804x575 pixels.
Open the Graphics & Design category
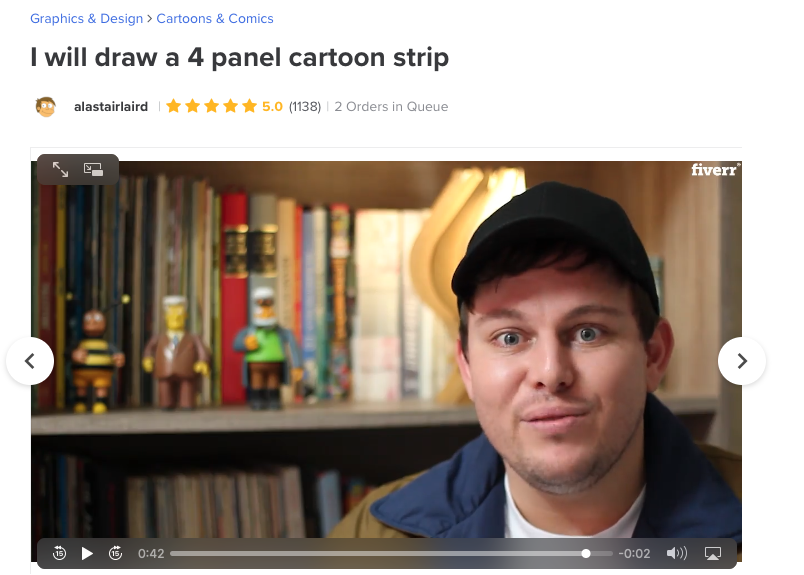click(87, 18)
